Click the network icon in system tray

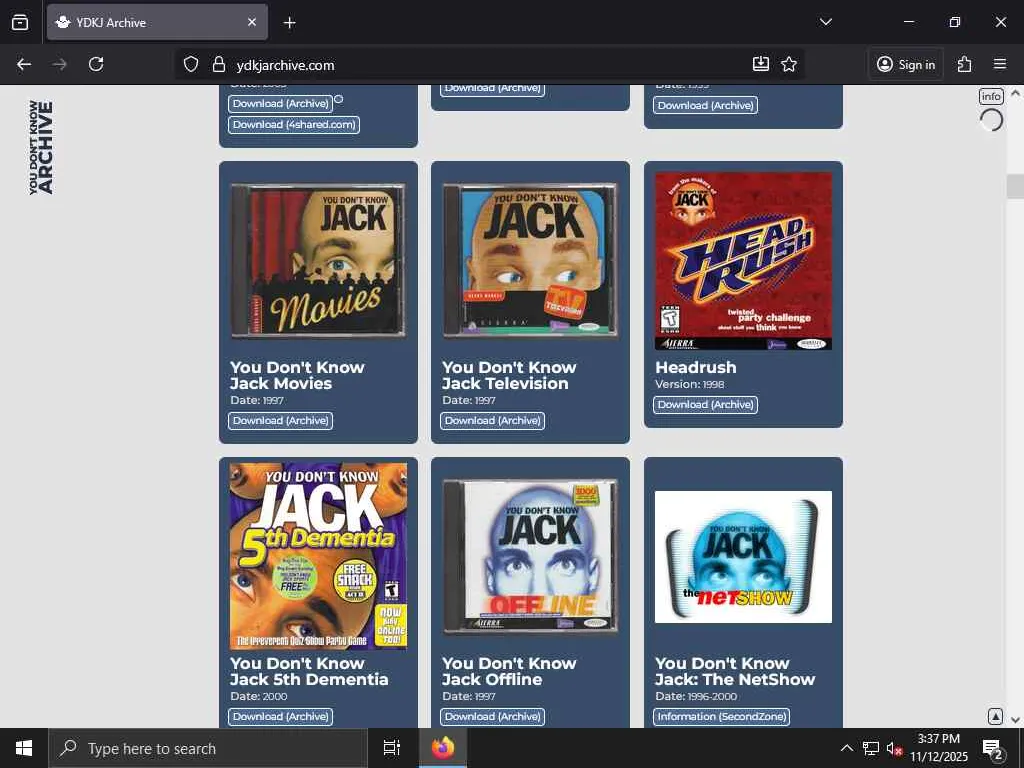(x=871, y=748)
